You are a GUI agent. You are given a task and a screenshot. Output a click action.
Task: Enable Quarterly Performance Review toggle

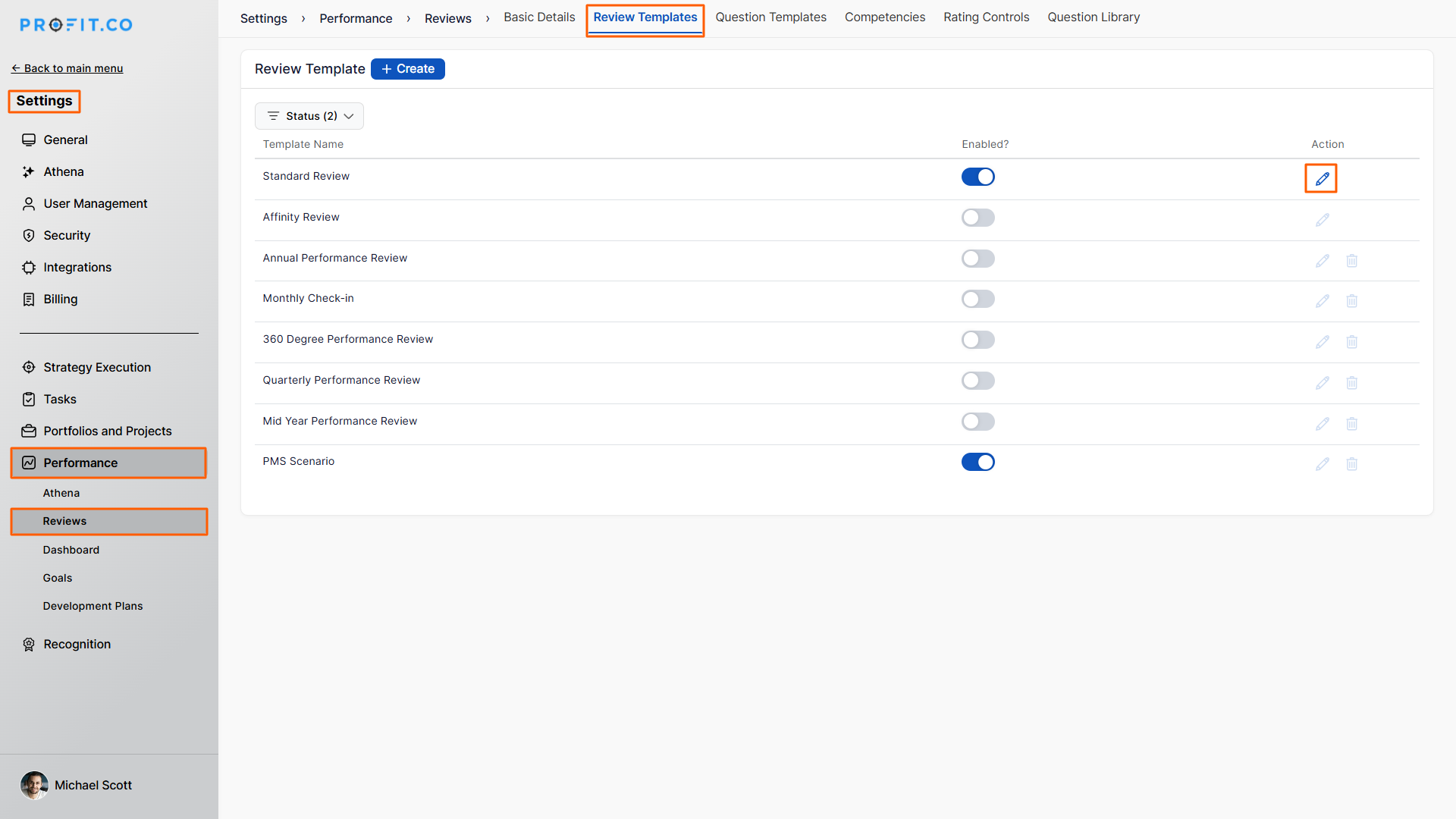(977, 381)
